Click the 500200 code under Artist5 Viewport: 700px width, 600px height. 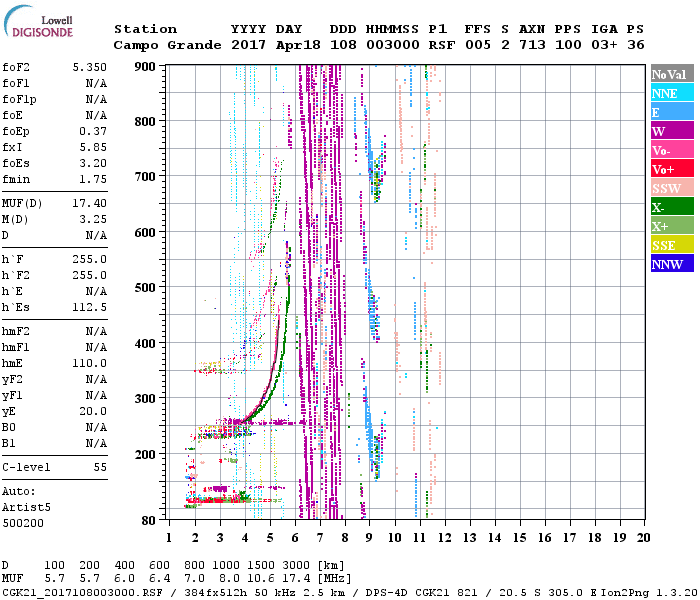click(x=23, y=523)
